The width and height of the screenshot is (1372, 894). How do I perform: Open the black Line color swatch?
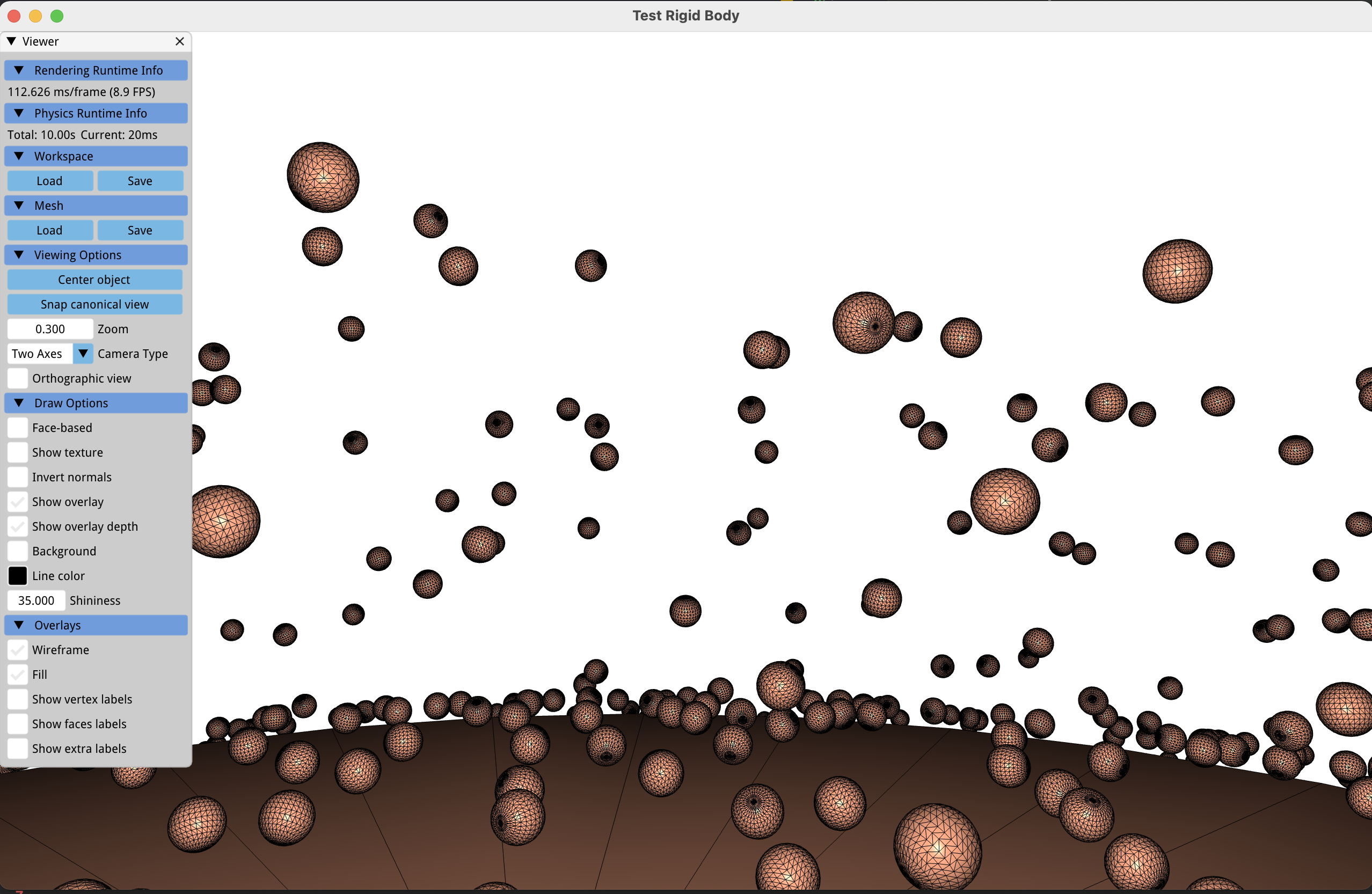(x=18, y=575)
